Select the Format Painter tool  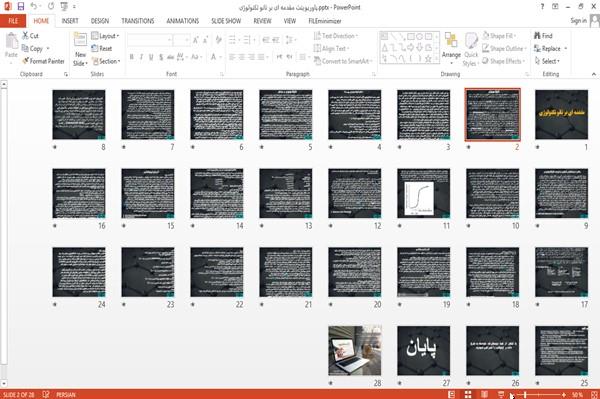[x=43, y=61]
